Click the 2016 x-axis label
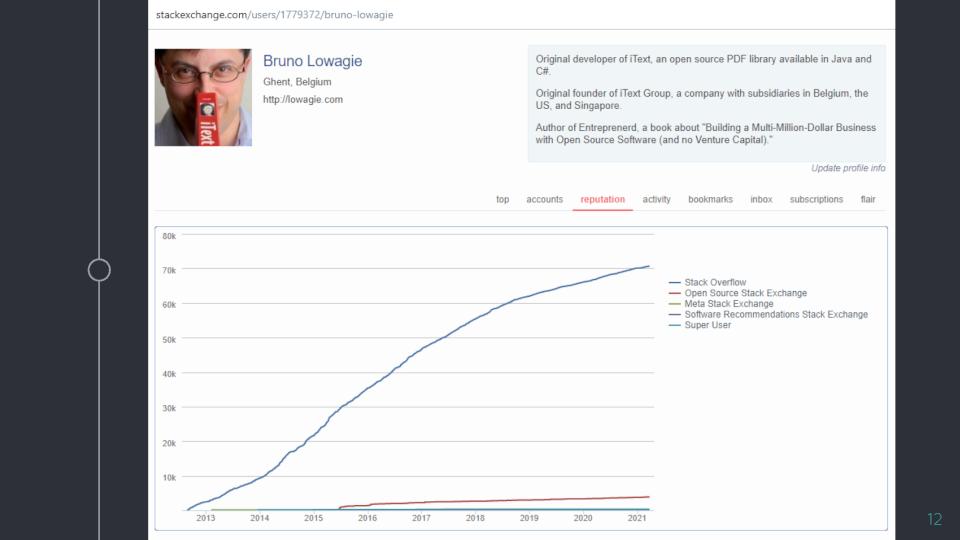 pyautogui.click(x=367, y=518)
